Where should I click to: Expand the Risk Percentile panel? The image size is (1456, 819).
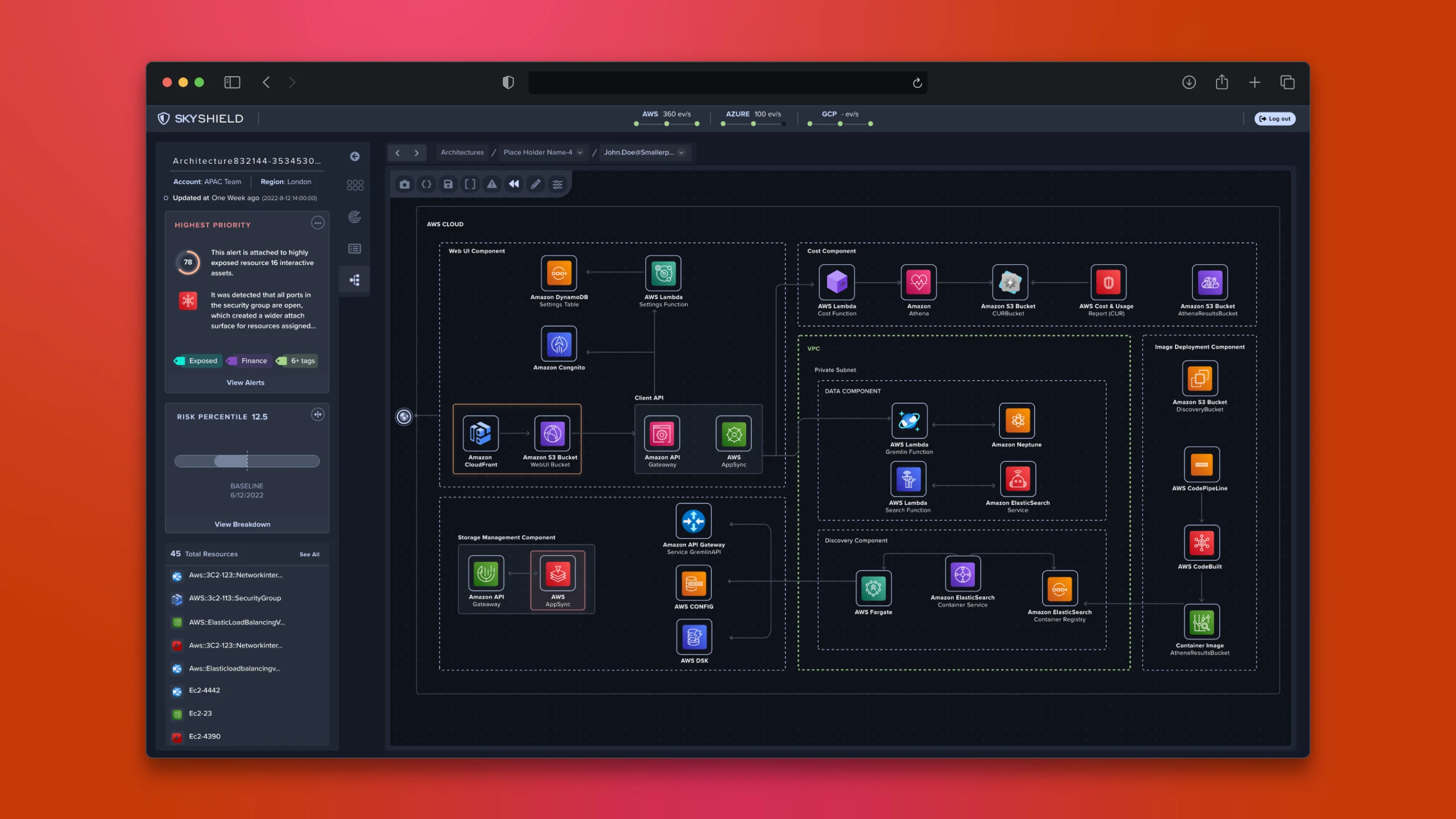318,415
